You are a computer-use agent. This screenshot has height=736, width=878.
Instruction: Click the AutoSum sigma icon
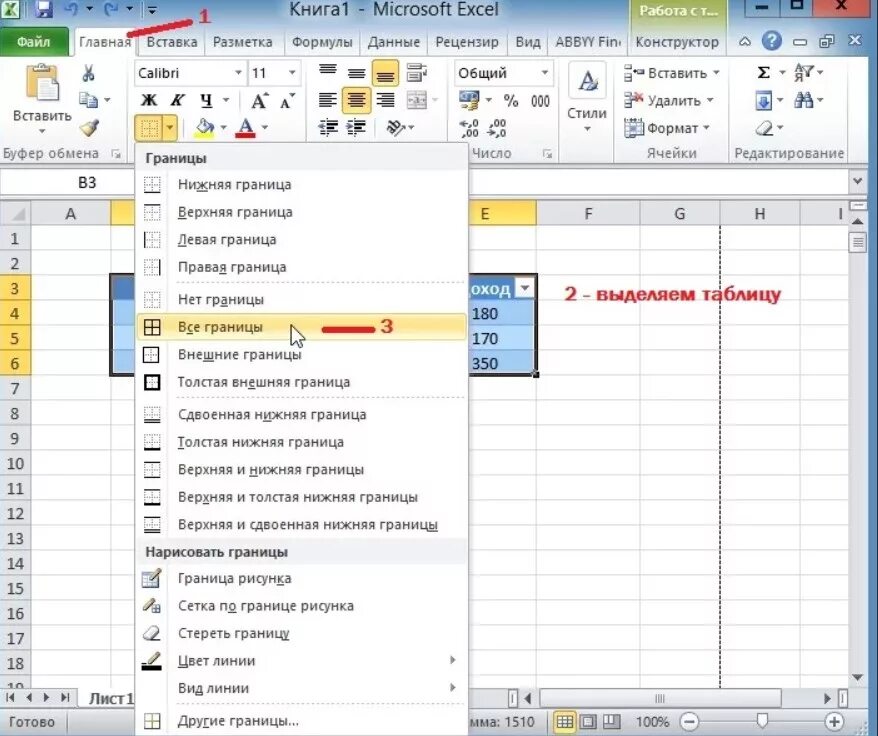tap(764, 73)
